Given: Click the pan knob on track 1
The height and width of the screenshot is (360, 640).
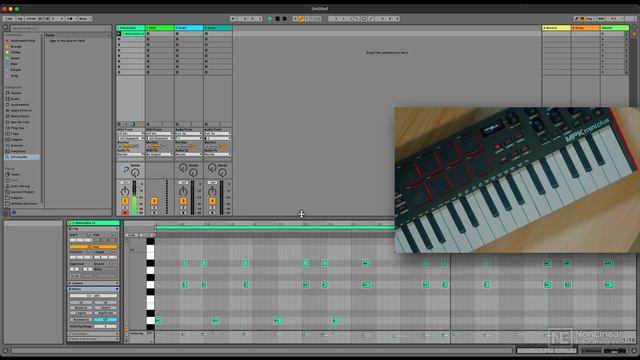Looking at the screenshot, I should (125, 191).
